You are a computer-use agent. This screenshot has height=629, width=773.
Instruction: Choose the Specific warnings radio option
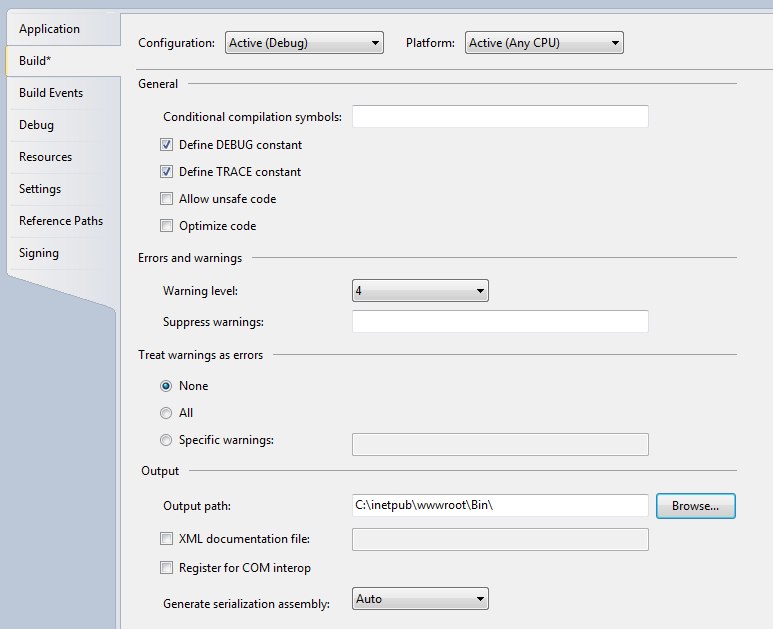pos(167,440)
